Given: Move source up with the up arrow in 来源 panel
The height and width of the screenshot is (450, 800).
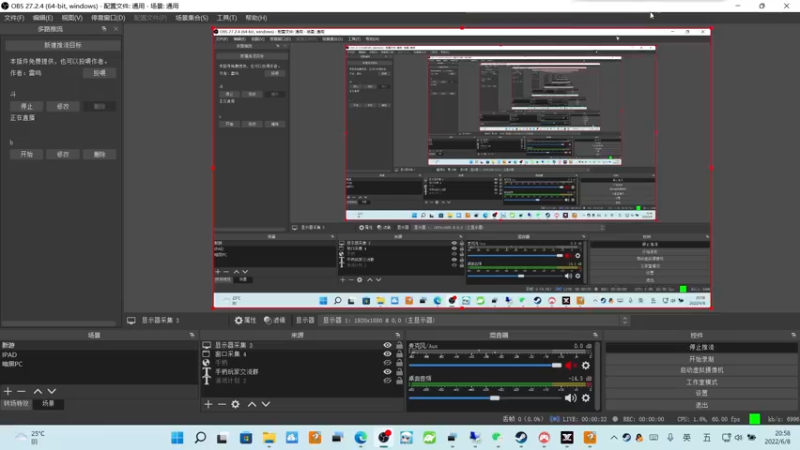Looking at the screenshot, I should 252,404.
